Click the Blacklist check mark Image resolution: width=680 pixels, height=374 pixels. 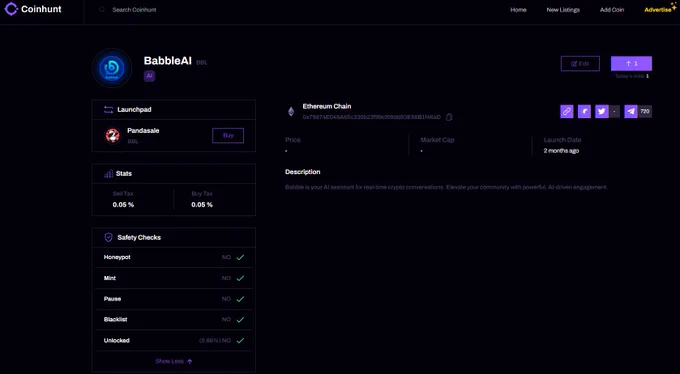[x=240, y=320]
